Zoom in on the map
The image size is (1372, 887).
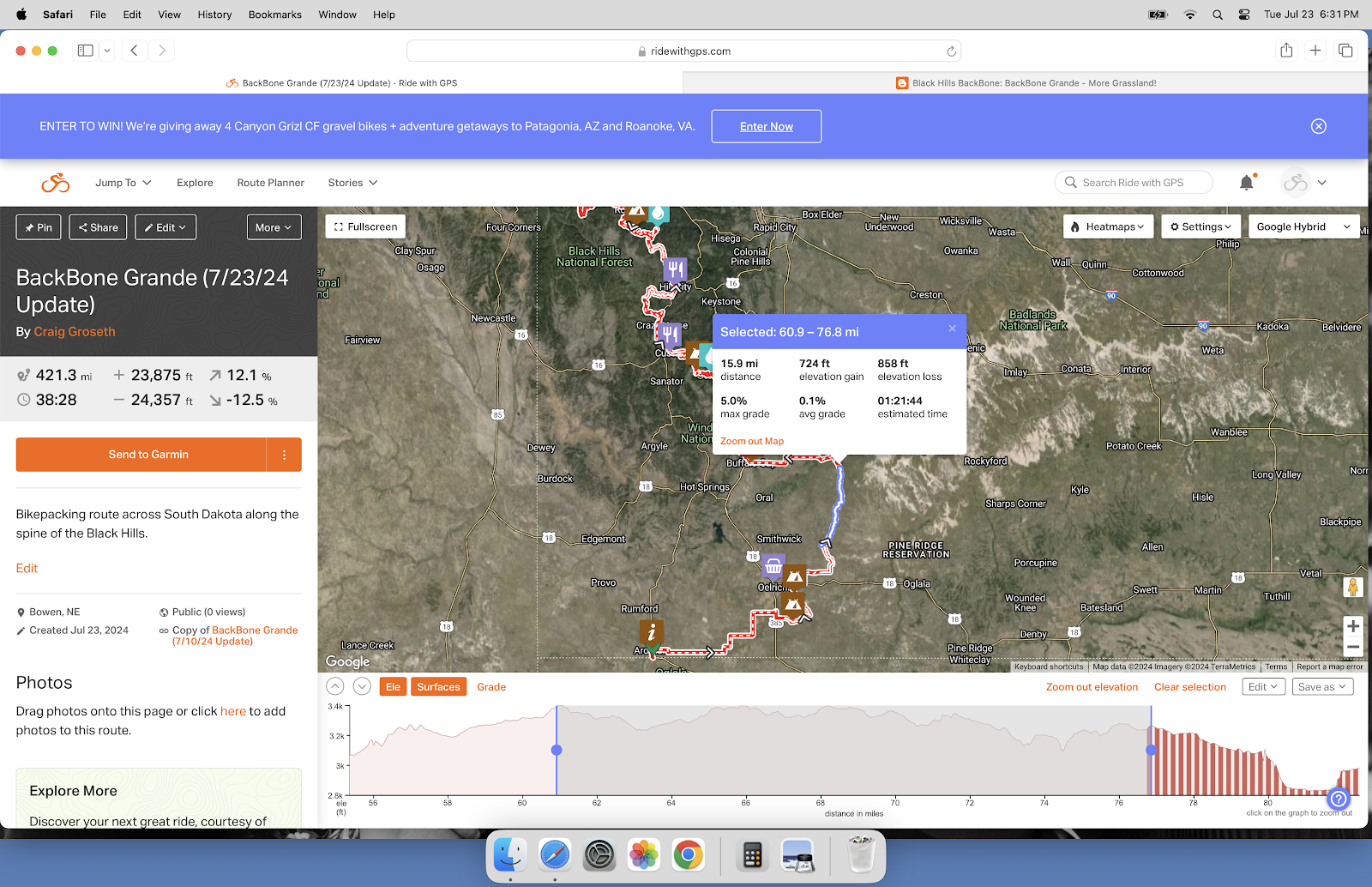pyautogui.click(x=1353, y=626)
